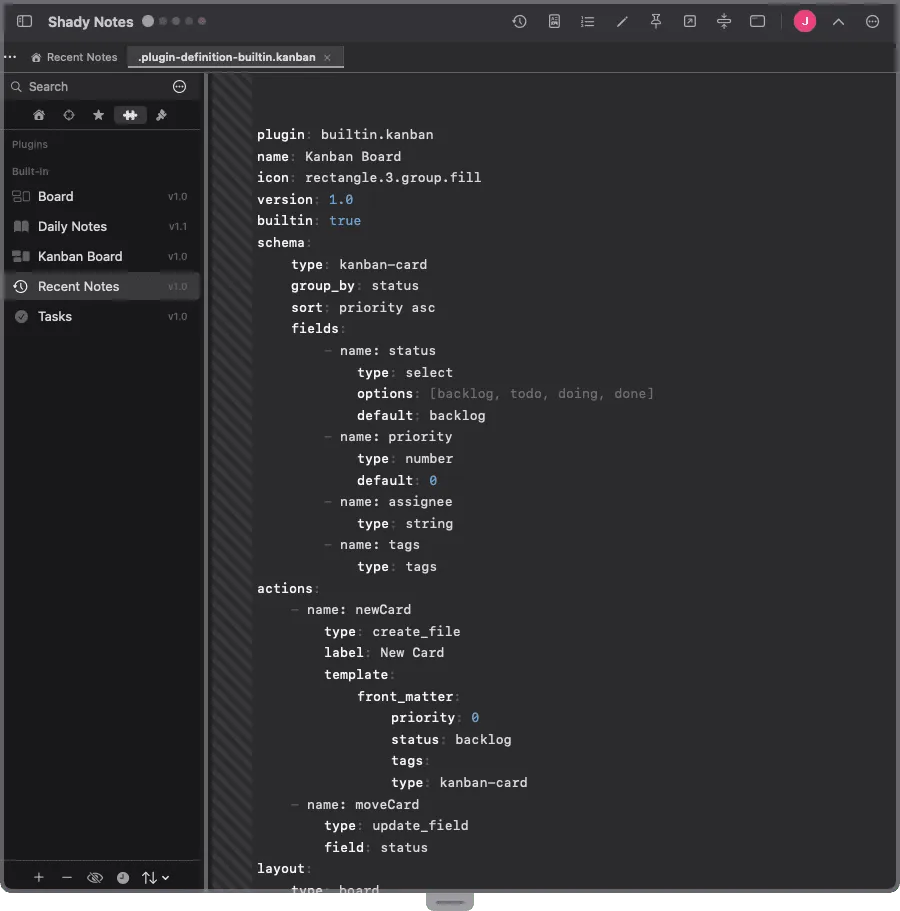Click 'New Card' label value
This screenshot has width=900, height=911.
[412, 653]
